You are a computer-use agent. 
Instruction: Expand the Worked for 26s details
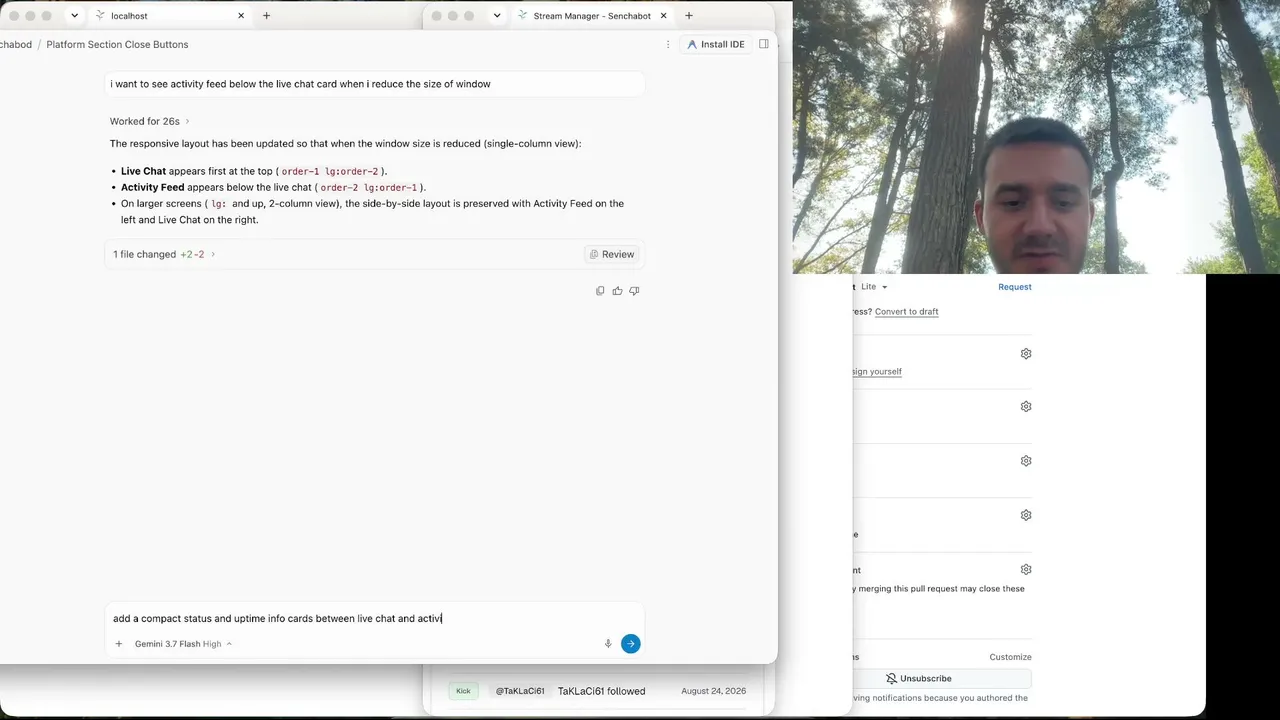tap(150, 121)
